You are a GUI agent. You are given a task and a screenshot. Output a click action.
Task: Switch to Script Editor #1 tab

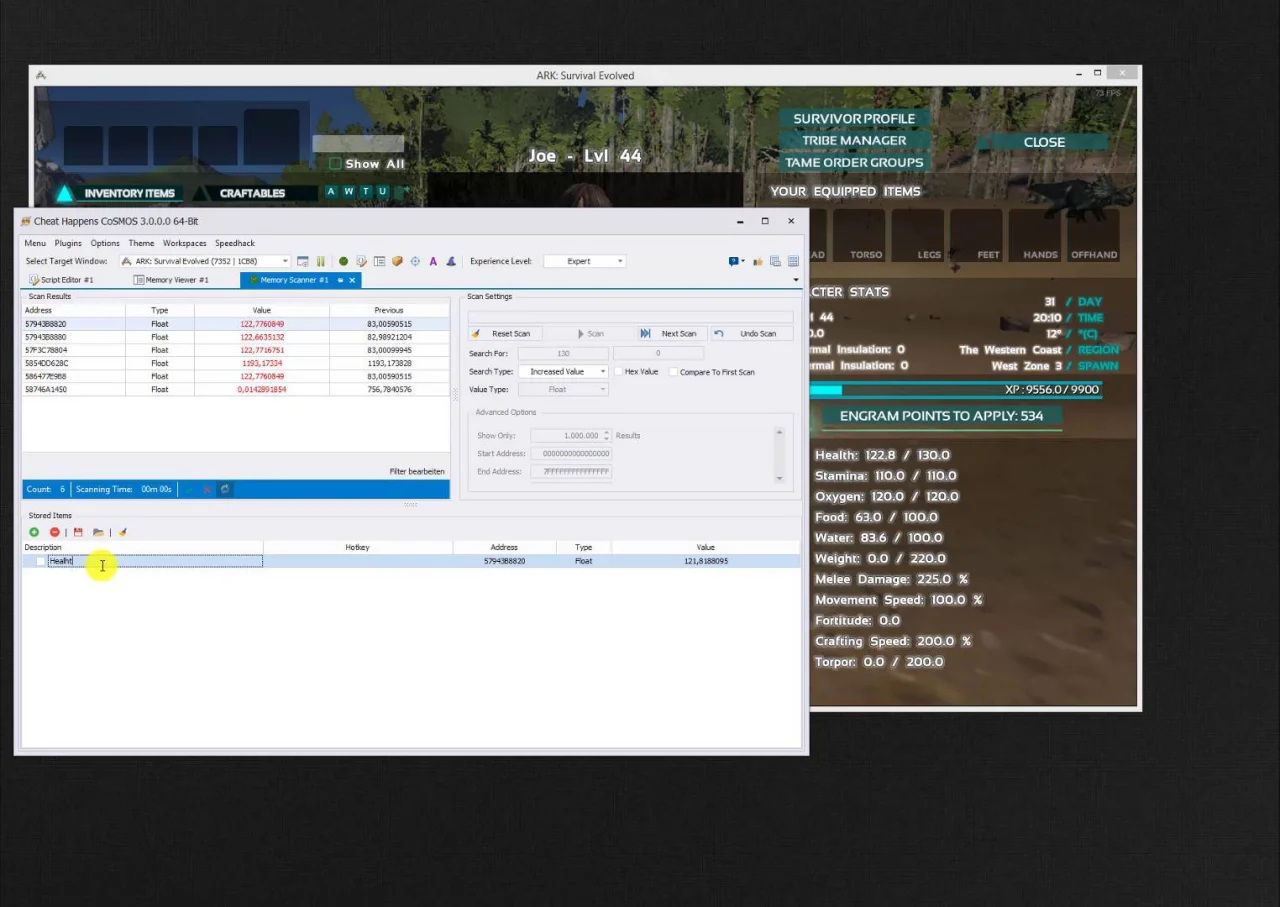click(x=61, y=280)
